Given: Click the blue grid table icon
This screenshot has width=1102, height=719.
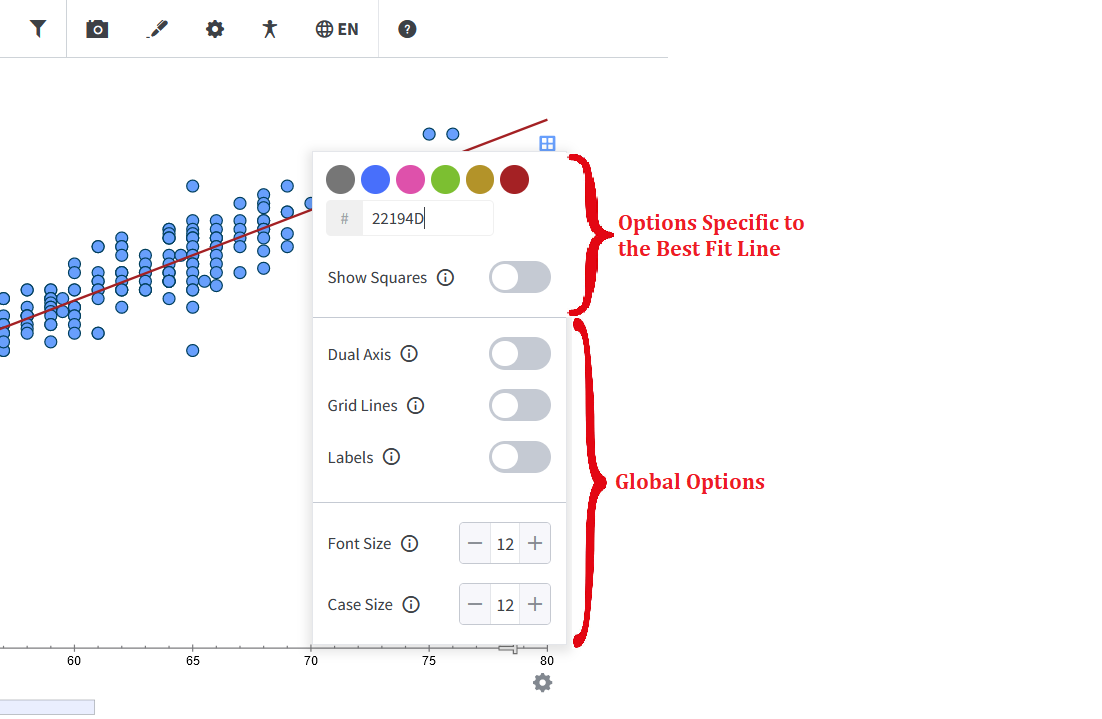Looking at the screenshot, I should pos(547,143).
